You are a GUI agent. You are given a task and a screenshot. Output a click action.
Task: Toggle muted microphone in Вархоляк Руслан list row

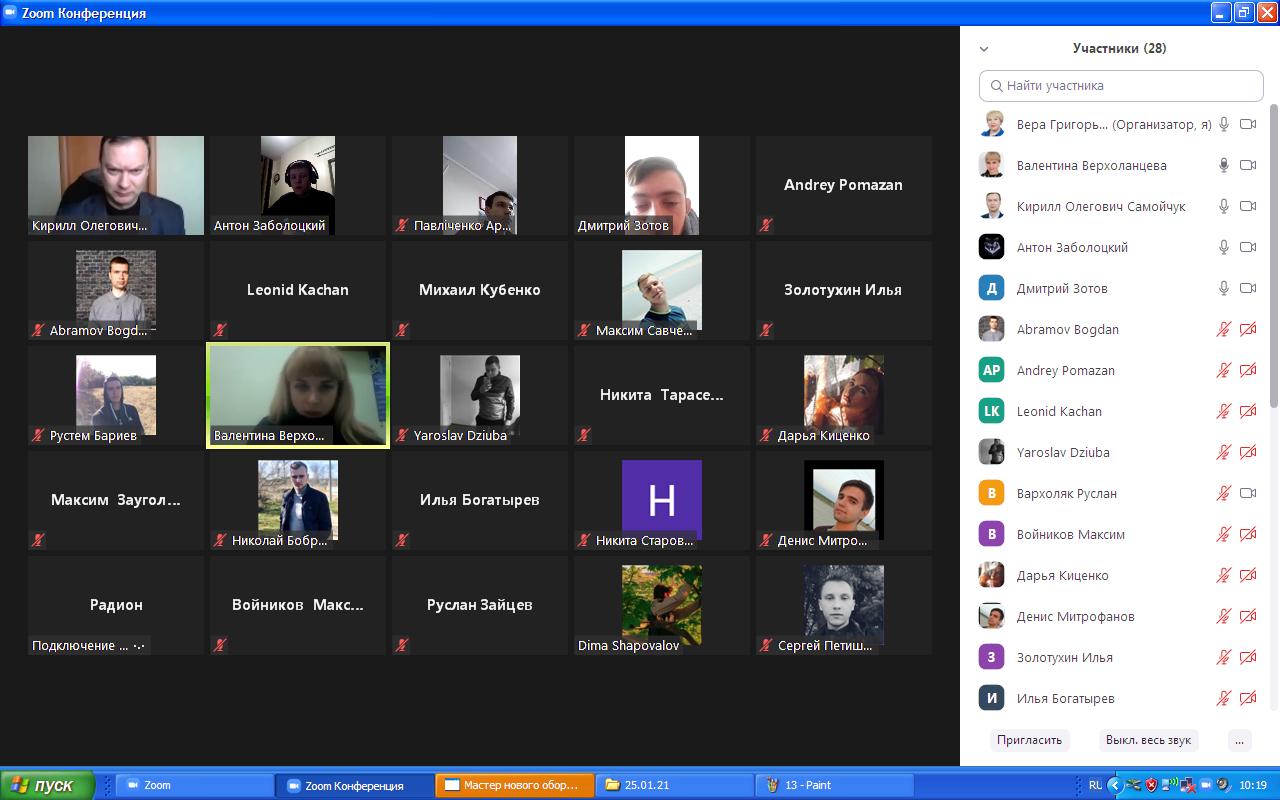1223,493
